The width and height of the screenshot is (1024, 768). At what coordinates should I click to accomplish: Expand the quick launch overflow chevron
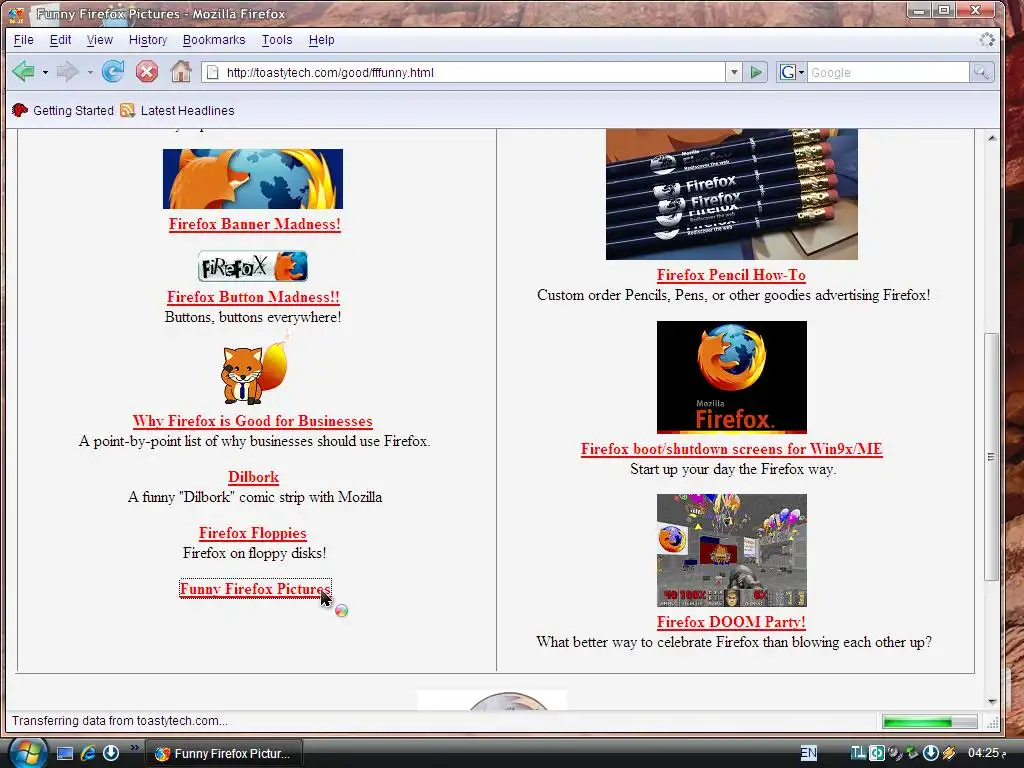coord(135,748)
